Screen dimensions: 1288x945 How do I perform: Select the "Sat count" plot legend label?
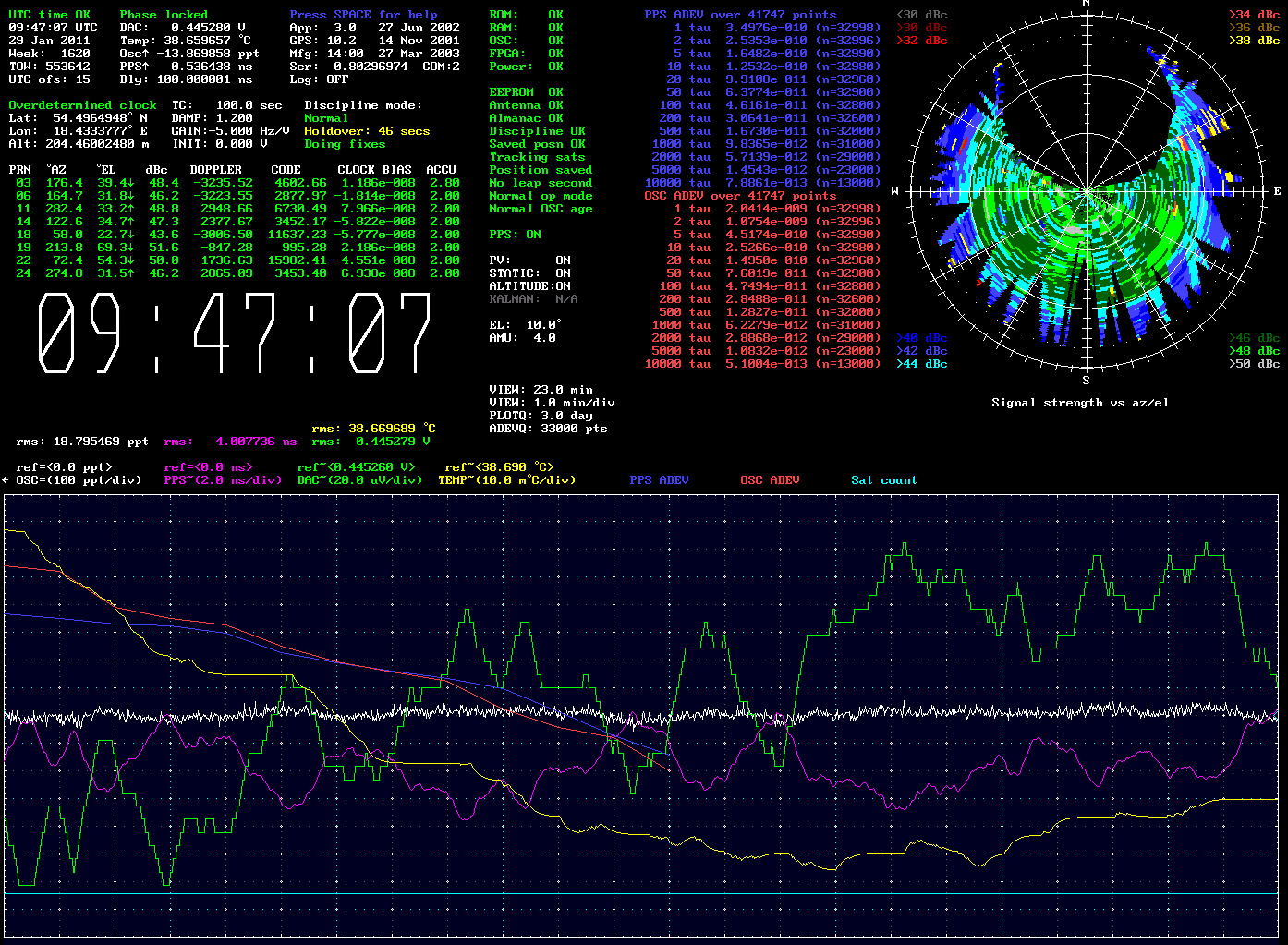click(x=883, y=480)
